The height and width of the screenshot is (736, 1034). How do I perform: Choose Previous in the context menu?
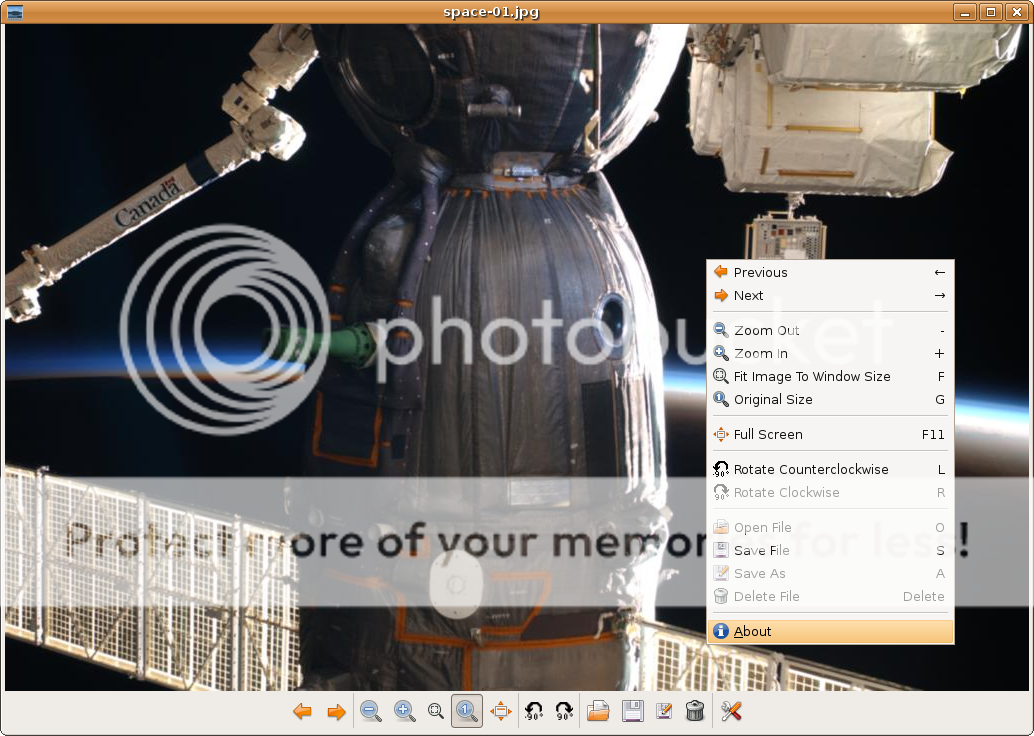coord(830,272)
